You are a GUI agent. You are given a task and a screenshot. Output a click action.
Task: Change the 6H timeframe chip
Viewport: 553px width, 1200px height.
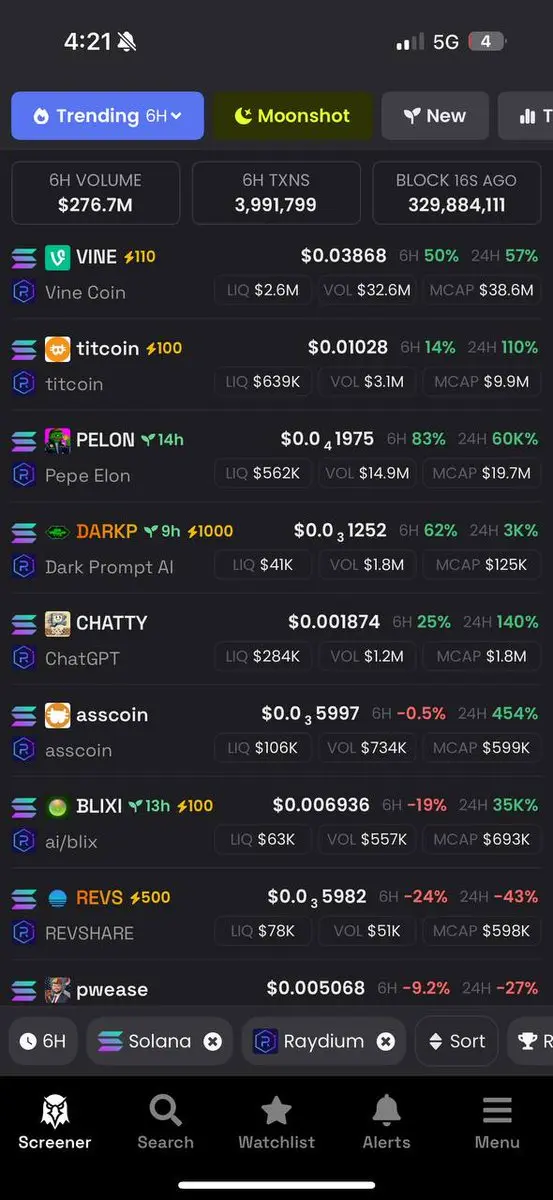pyautogui.click(x=43, y=1041)
